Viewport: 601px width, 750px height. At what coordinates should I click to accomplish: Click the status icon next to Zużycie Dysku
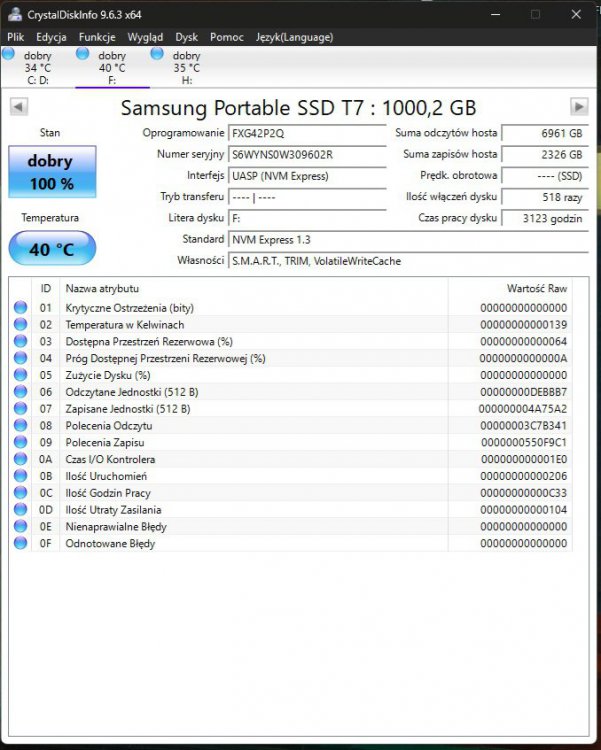[20, 375]
